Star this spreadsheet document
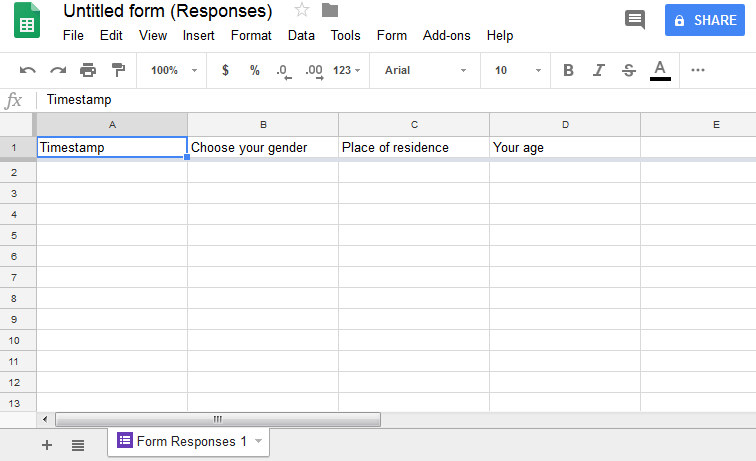This screenshot has height=461, width=756. tap(302, 11)
